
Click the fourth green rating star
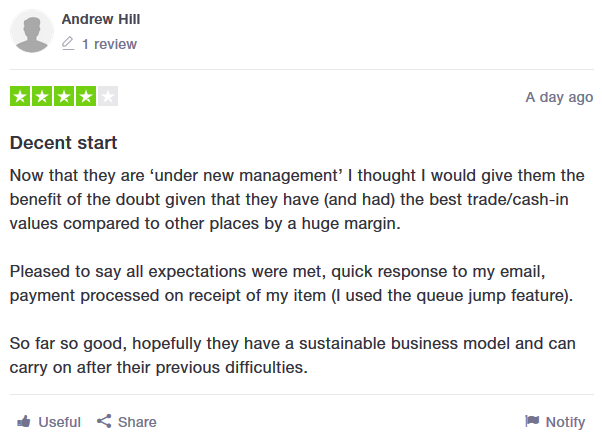pyautogui.click(x=86, y=97)
